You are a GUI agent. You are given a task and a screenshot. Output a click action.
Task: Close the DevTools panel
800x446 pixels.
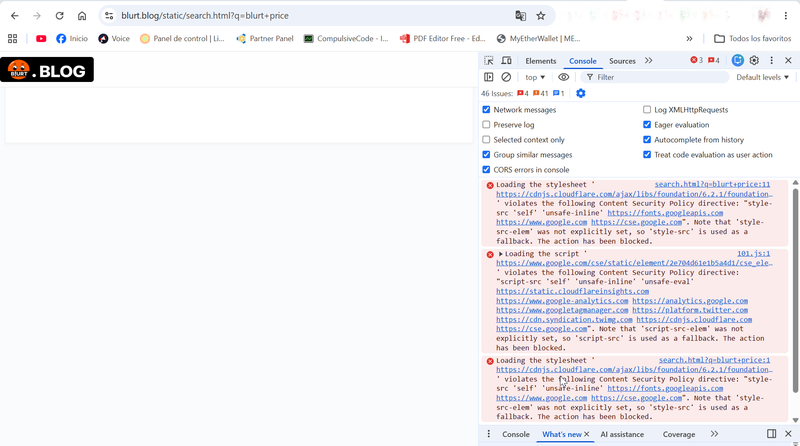point(788,60)
